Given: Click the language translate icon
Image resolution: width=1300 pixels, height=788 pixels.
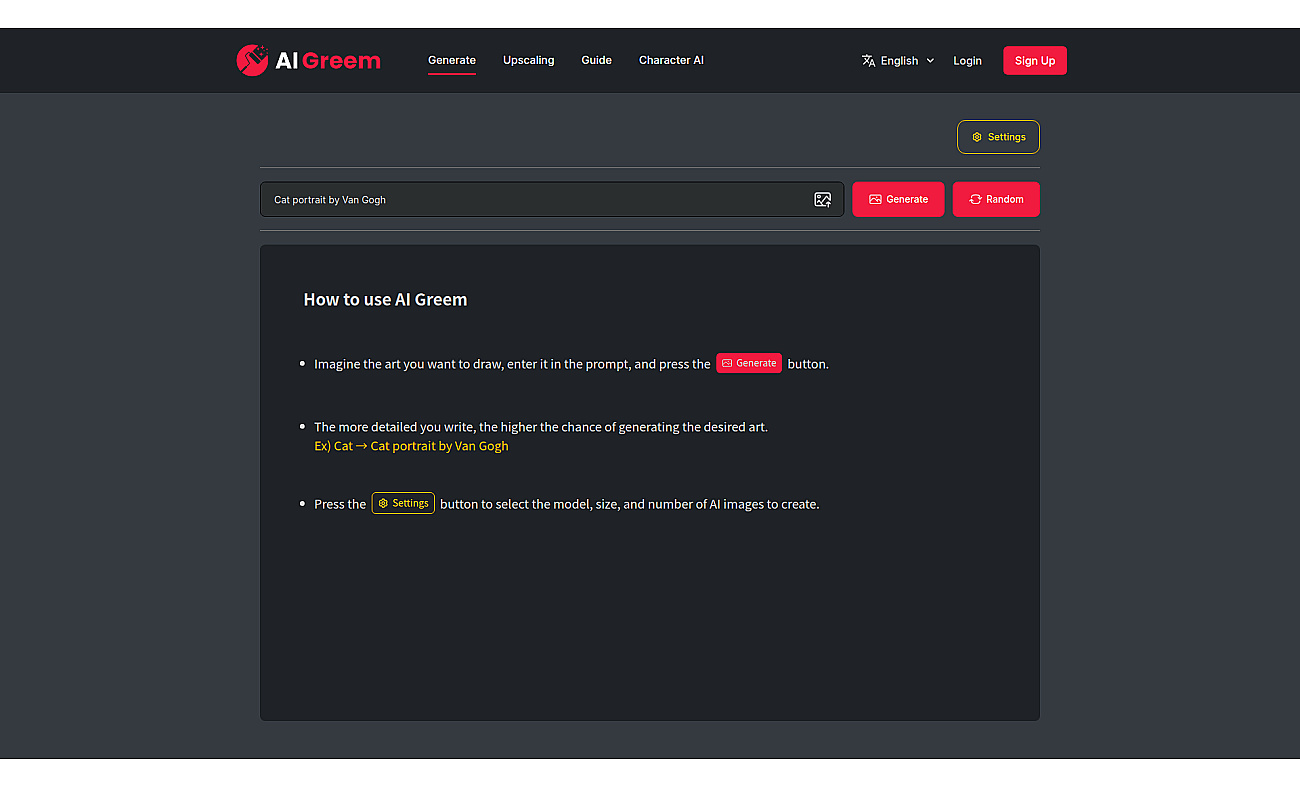Looking at the screenshot, I should click(868, 60).
